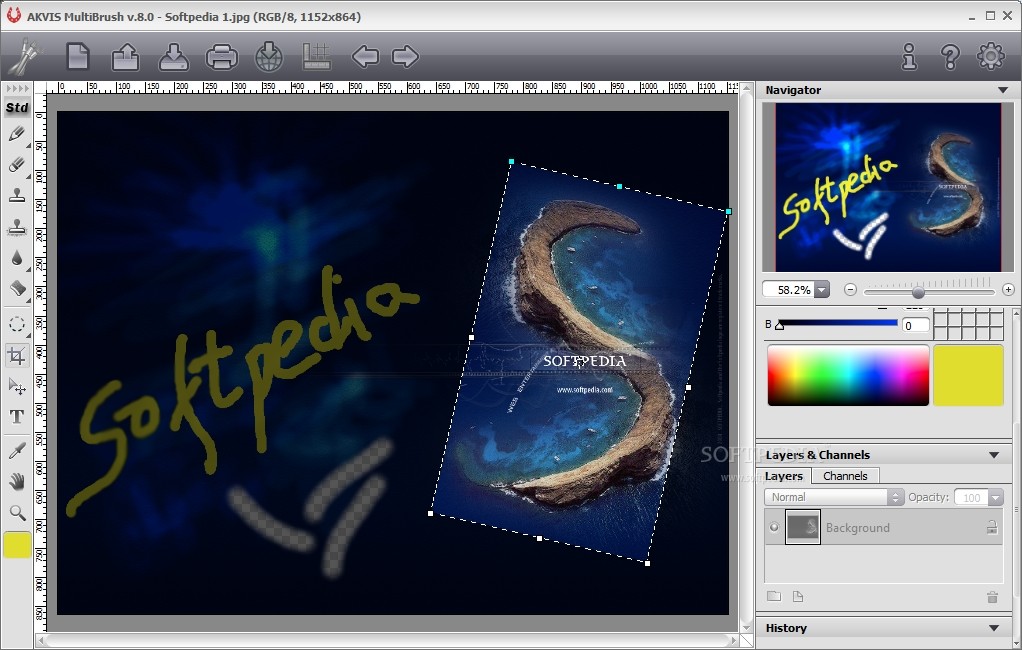This screenshot has height=650, width=1022.
Task: Click the History panel title
Action: [x=786, y=628]
